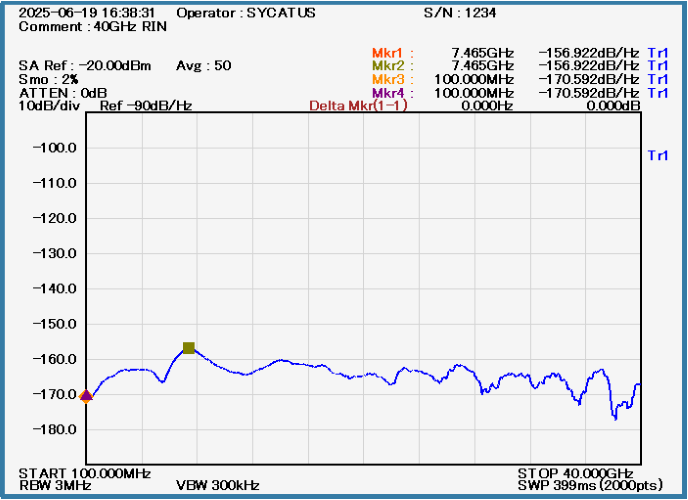Click the -160.0 Y-axis label

coord(55,359)
